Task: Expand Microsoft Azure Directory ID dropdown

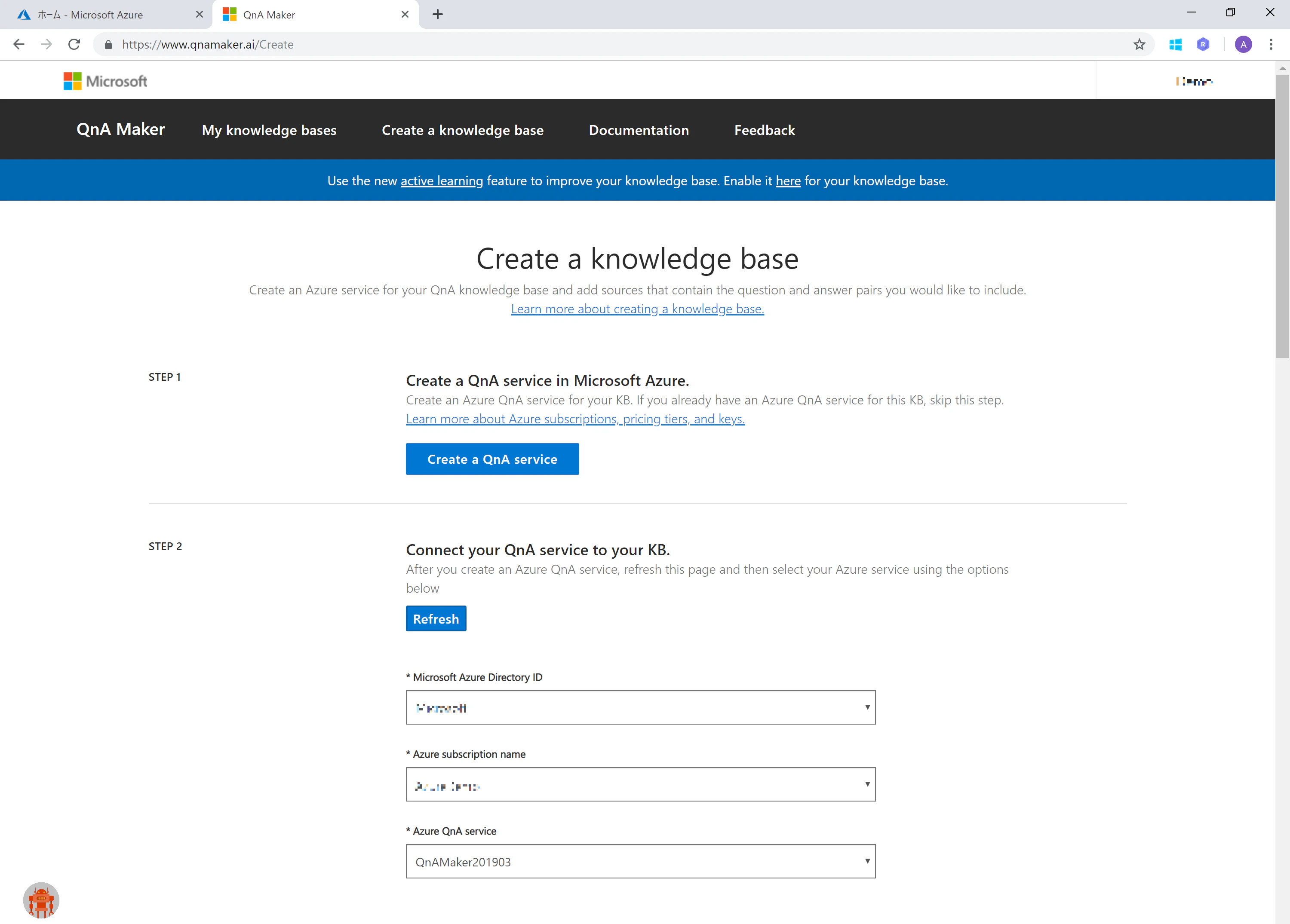Action: [640, 707]
